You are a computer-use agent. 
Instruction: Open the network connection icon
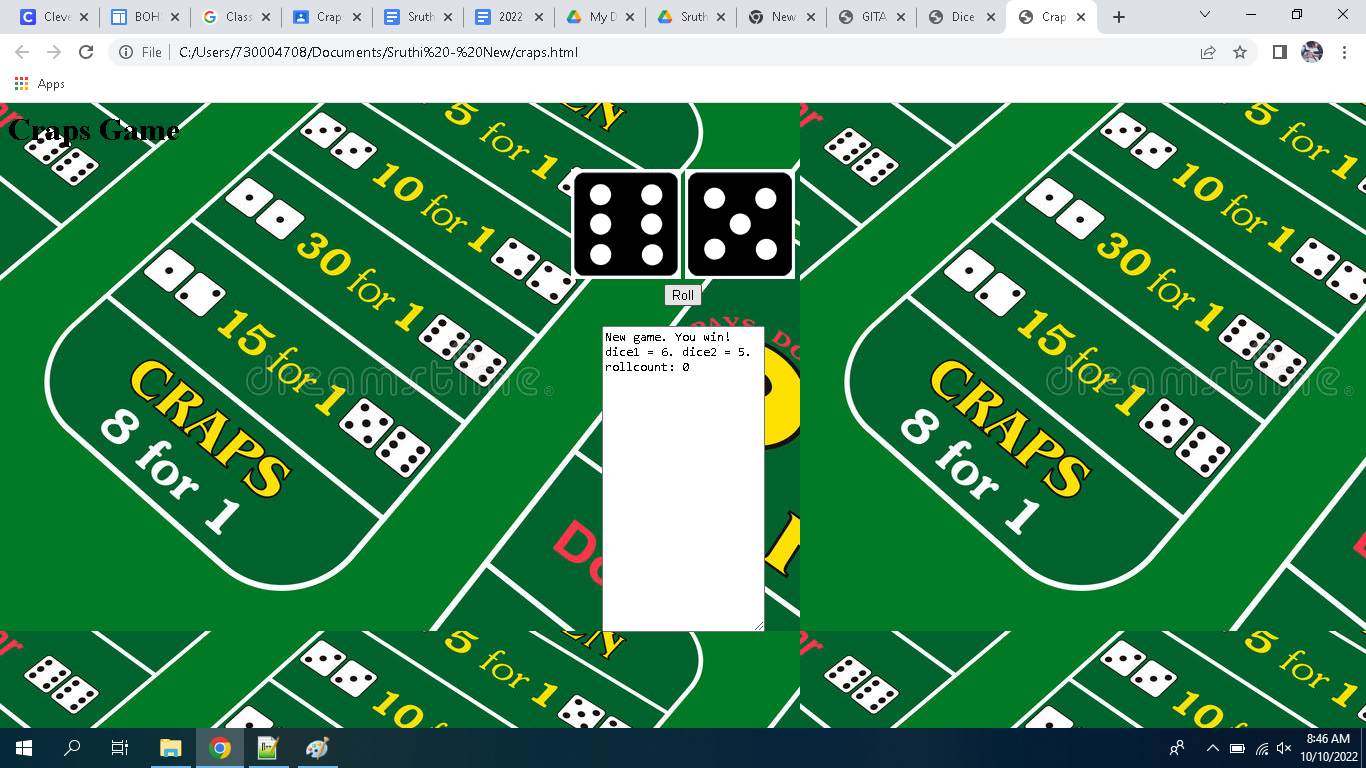[1262, 748]
